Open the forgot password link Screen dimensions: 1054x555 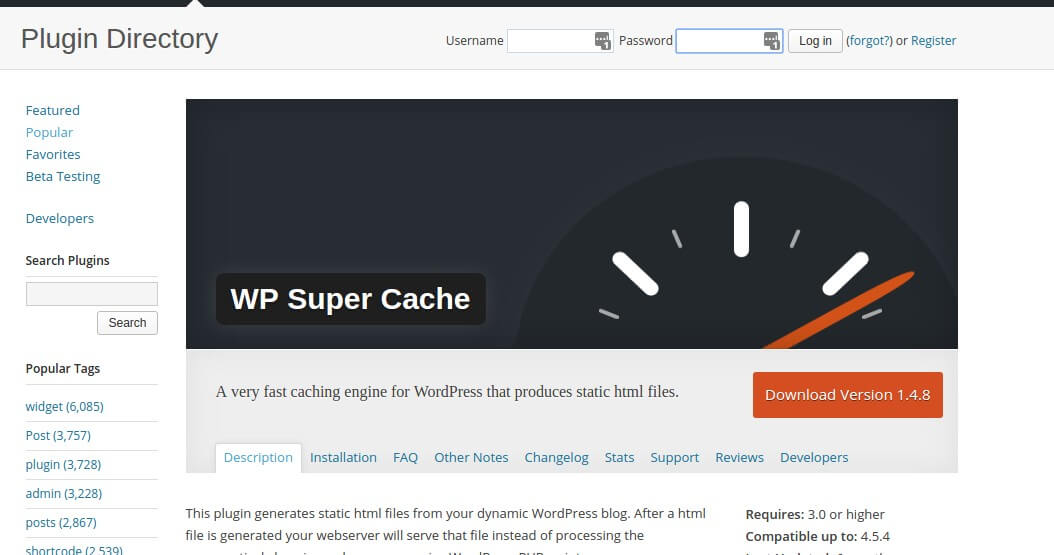tap(869, 41)
